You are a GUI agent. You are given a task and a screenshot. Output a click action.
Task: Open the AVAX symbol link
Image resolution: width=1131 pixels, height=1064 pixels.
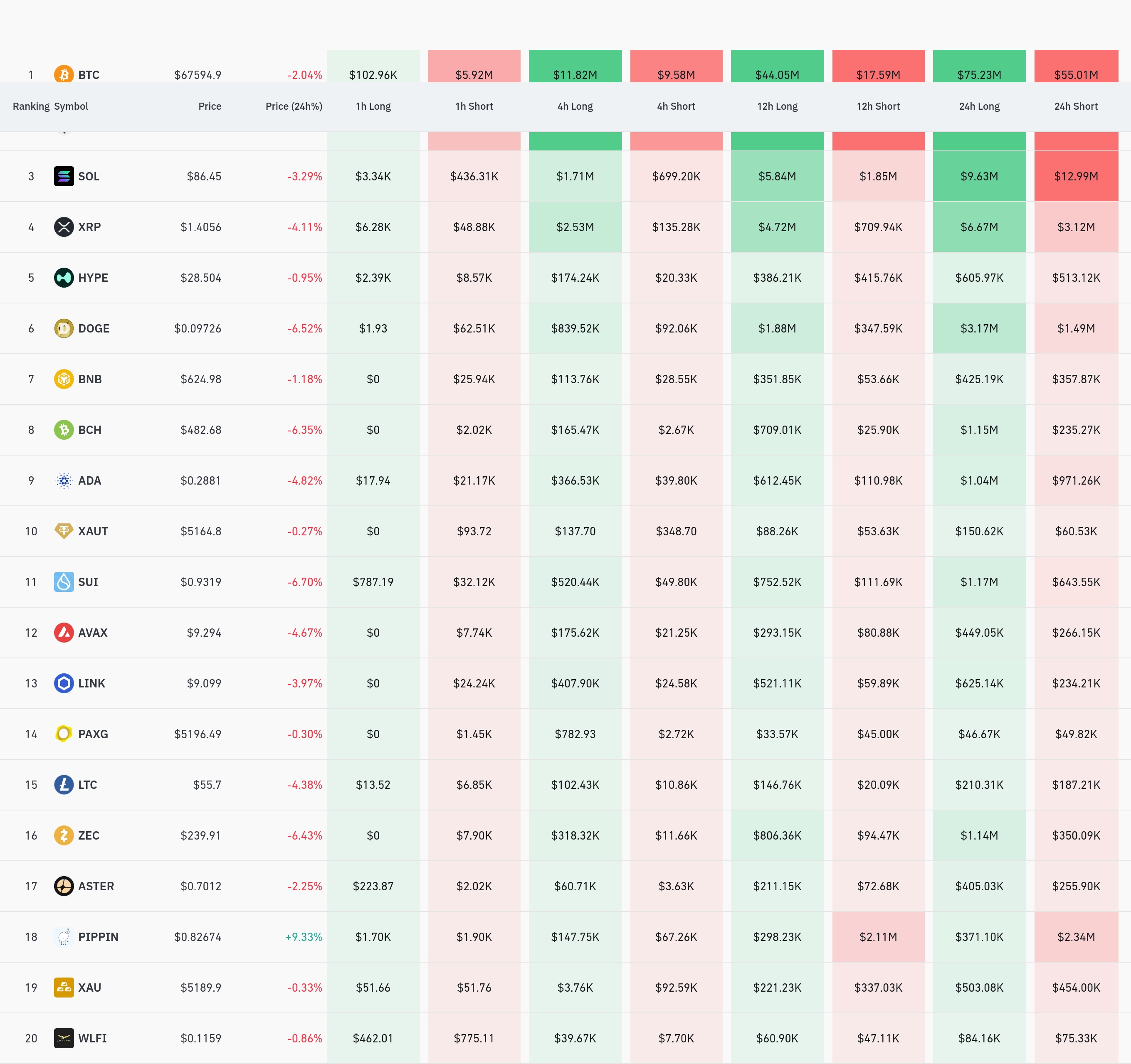click(x=93, y=632)
